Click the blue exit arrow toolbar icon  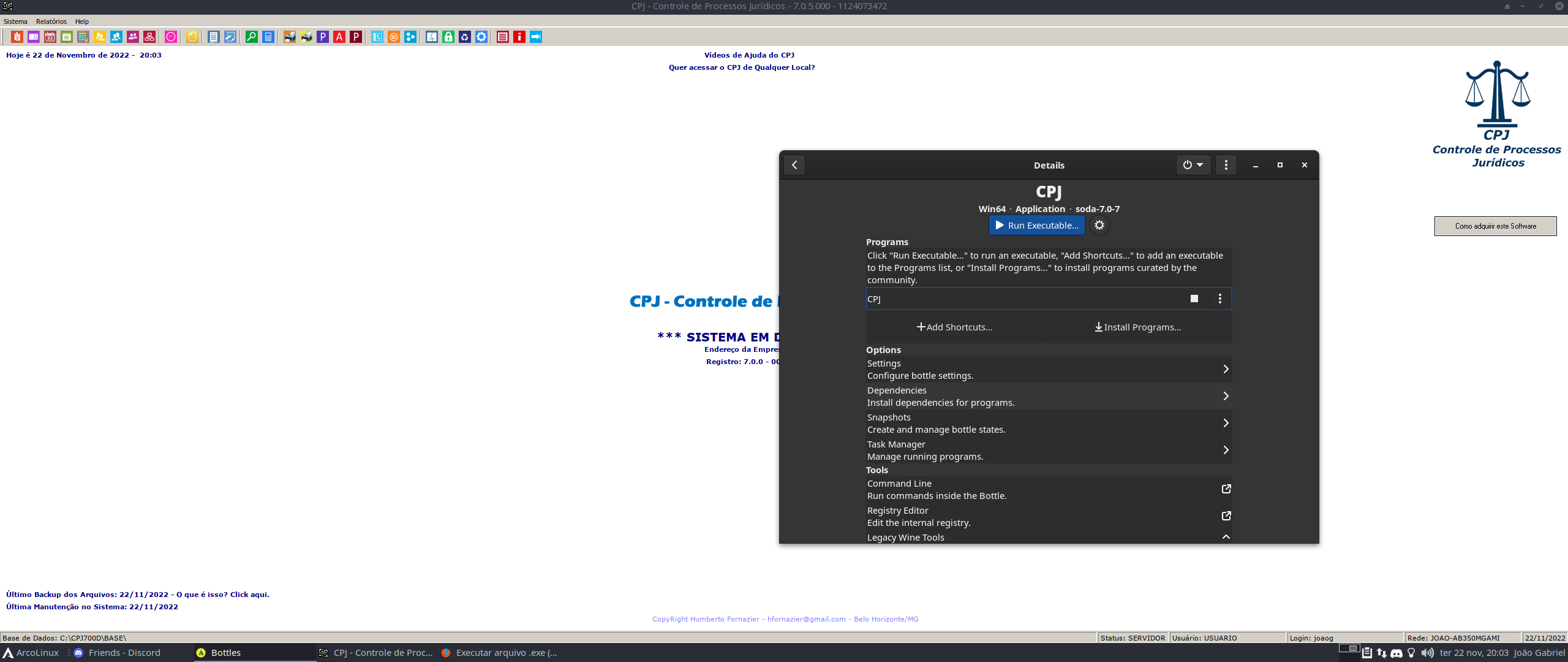click(536, 37)
